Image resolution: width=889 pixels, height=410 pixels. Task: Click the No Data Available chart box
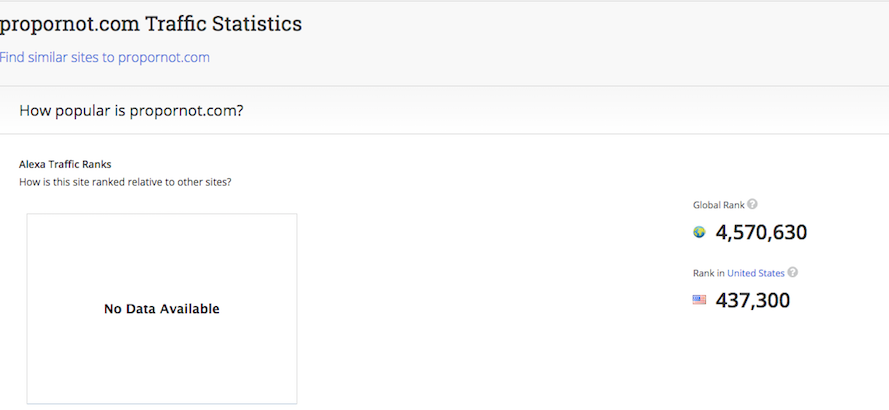(x=162, y=308)
